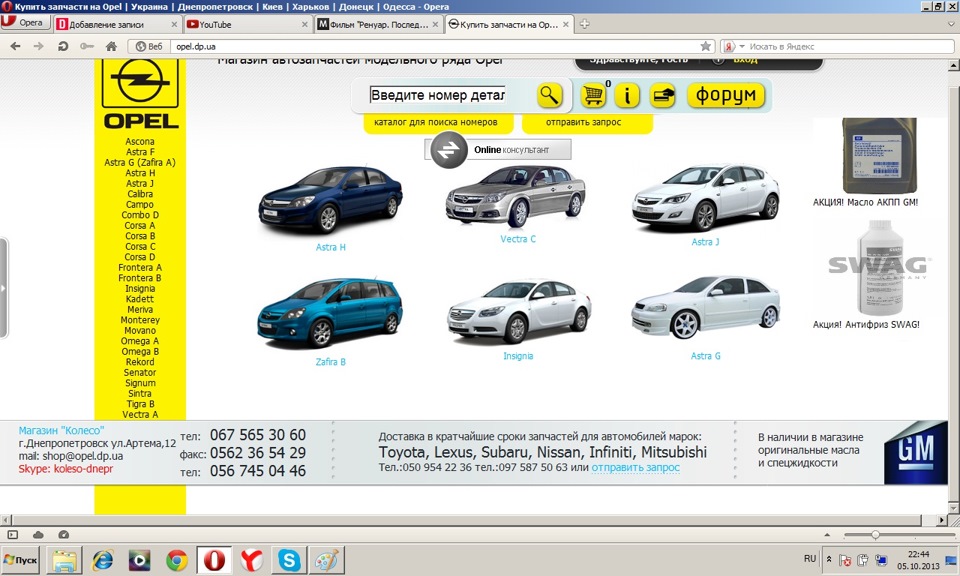Select the blue Zafira B car image
This screenshot has width=960, height=576.
[x=331, y=313]
